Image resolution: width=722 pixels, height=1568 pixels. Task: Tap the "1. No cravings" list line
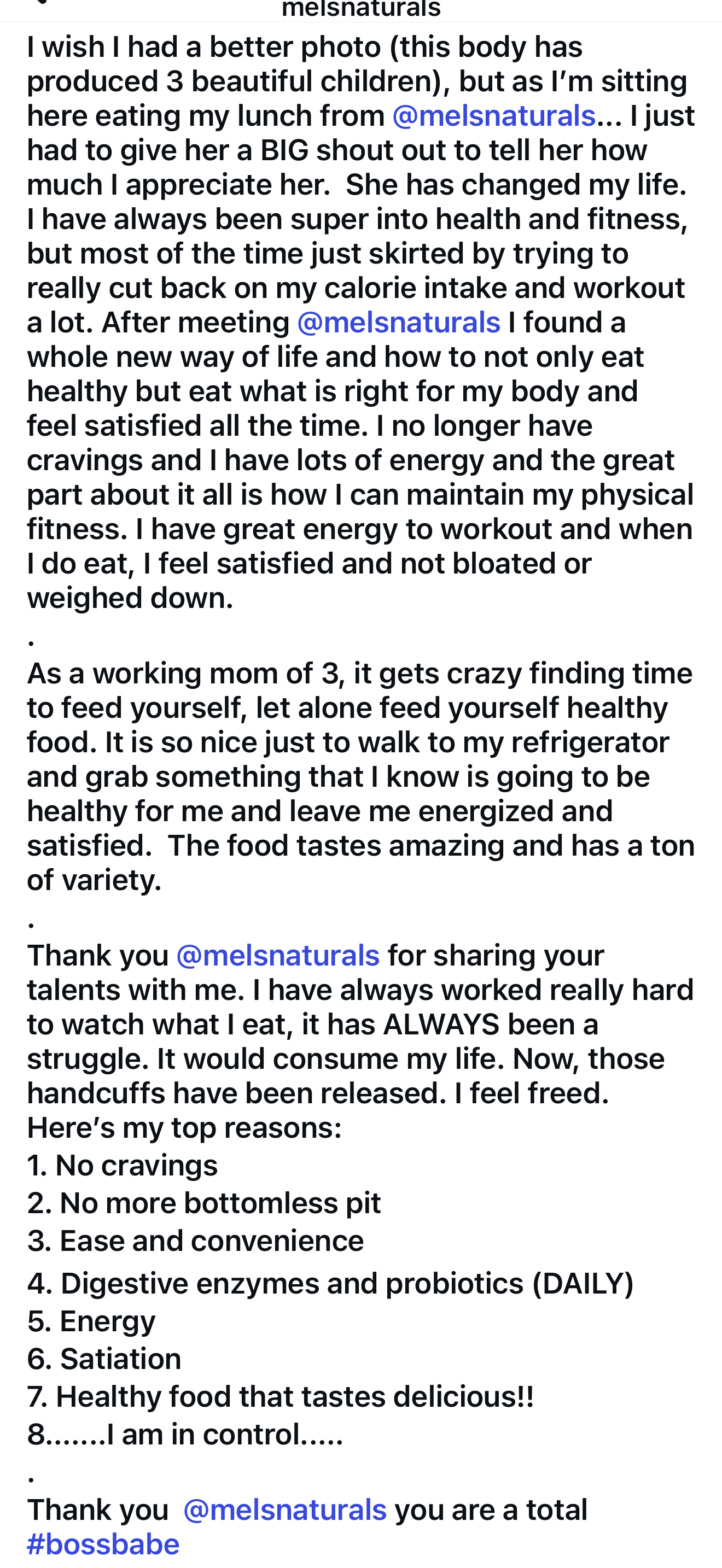pos(123,1166)
